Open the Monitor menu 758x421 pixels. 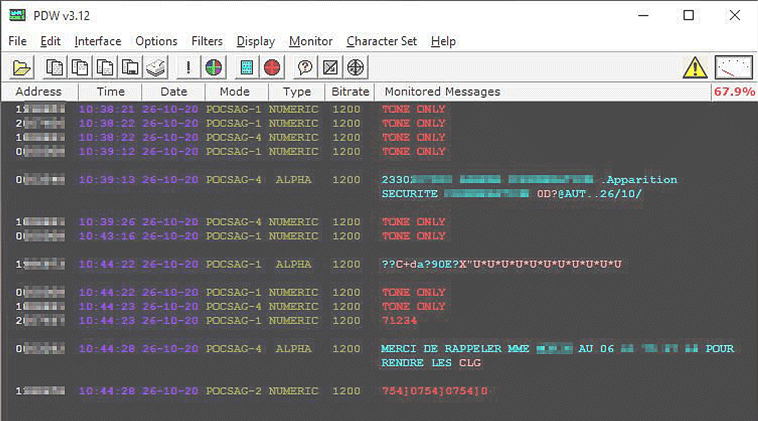pos(311,41)
